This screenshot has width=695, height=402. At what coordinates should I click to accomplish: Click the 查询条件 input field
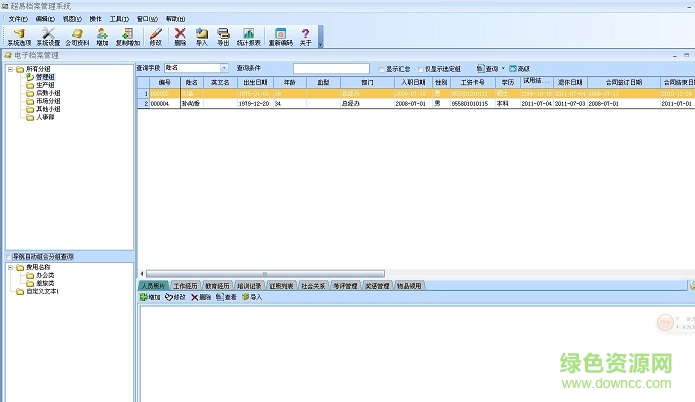331,68
